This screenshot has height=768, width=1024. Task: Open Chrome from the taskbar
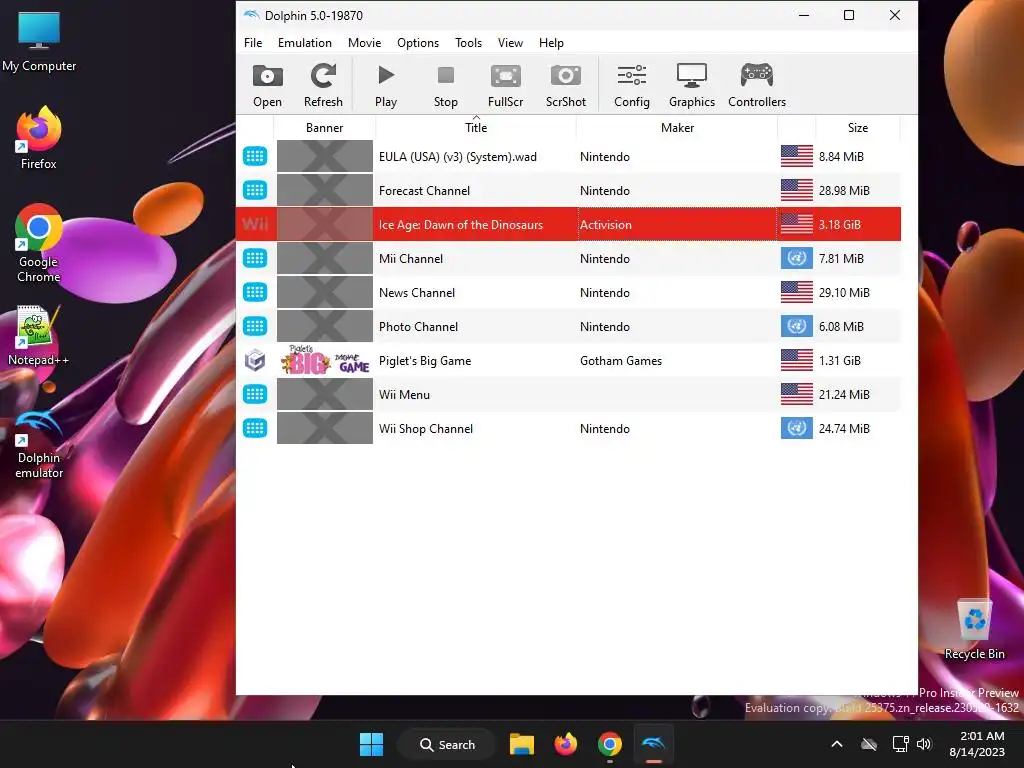[x=609, y=744]
